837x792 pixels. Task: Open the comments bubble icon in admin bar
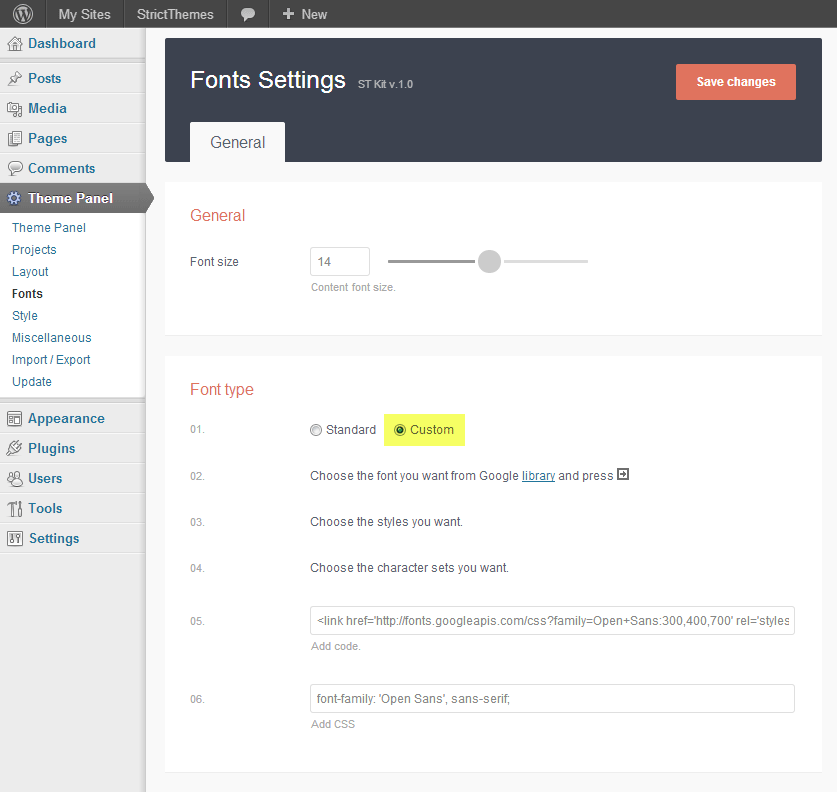(x=248, y=14)
